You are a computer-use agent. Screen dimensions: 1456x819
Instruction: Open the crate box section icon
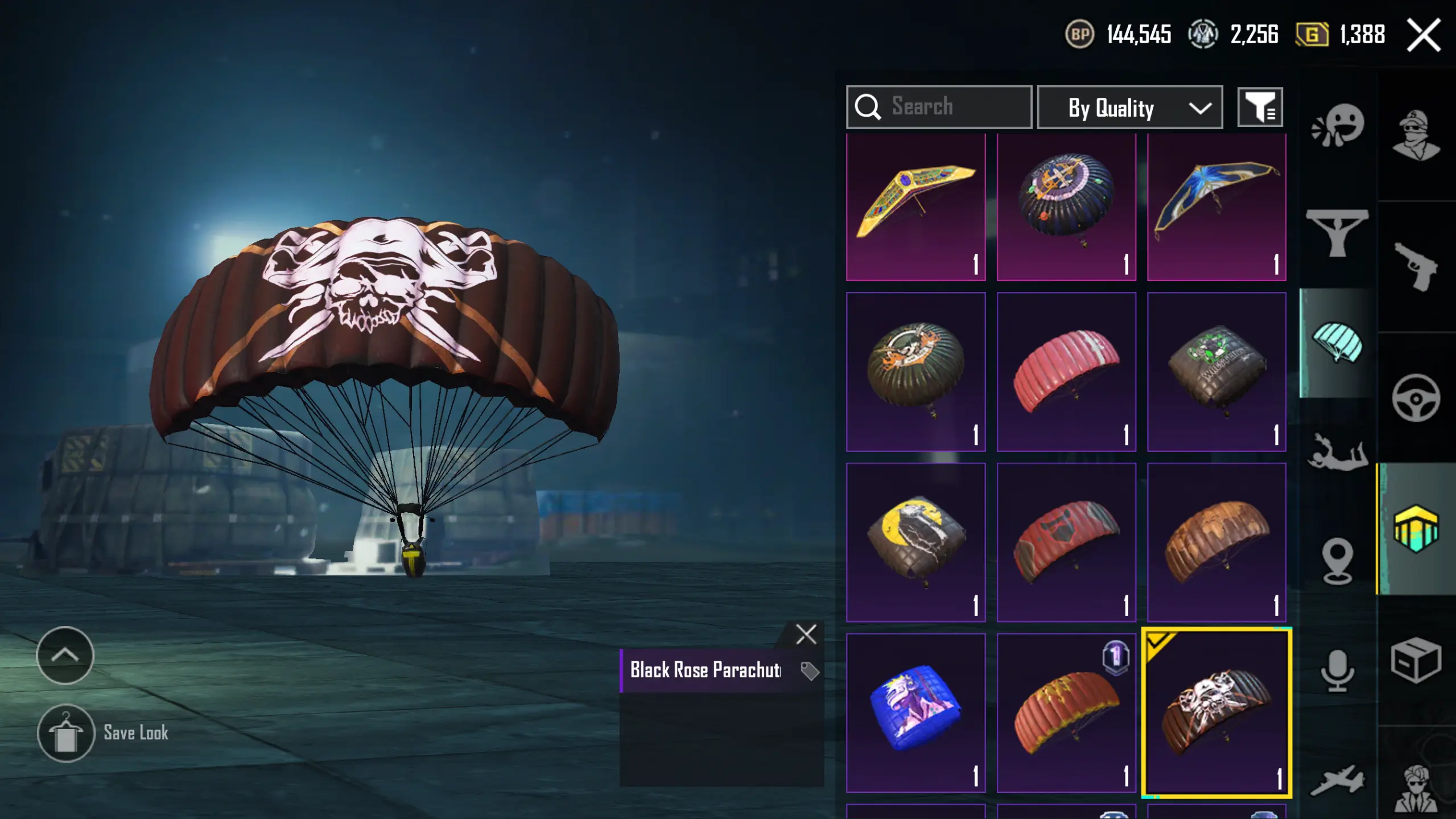[1416, 660]
